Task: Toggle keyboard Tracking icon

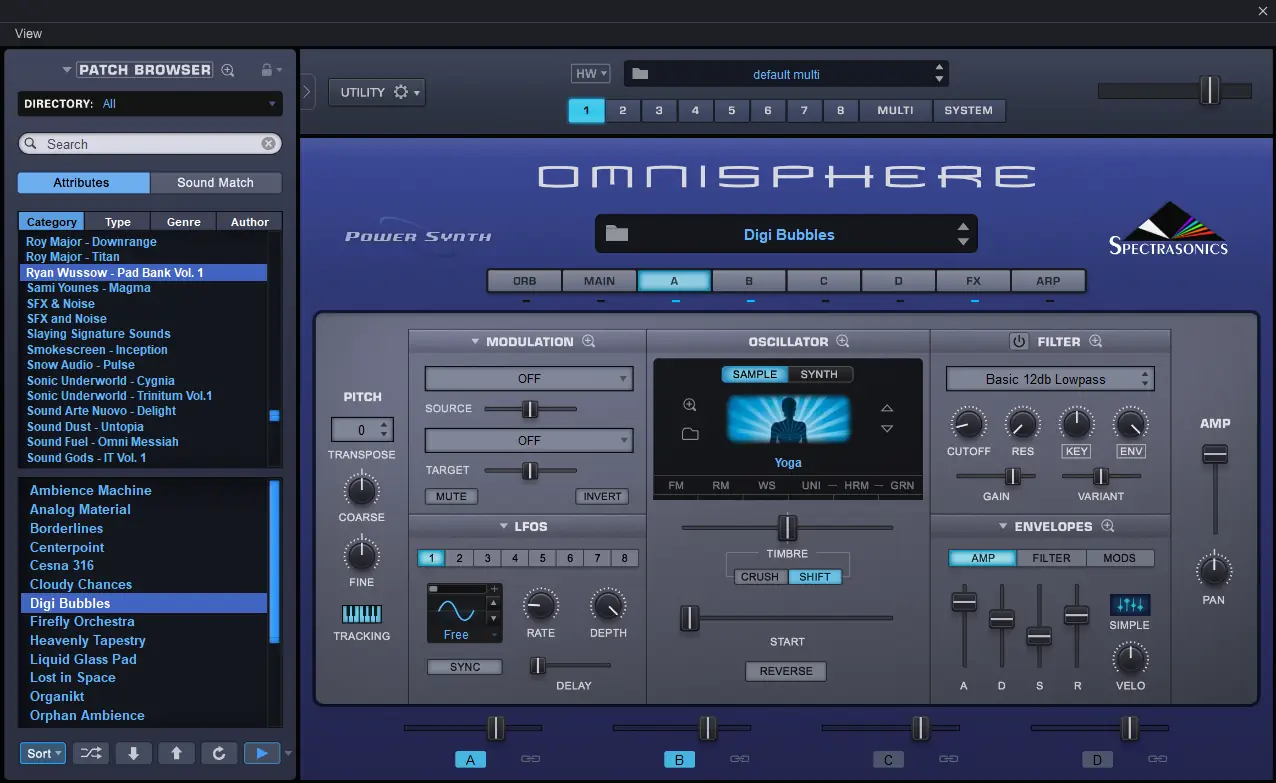Action: pos(362,614)
